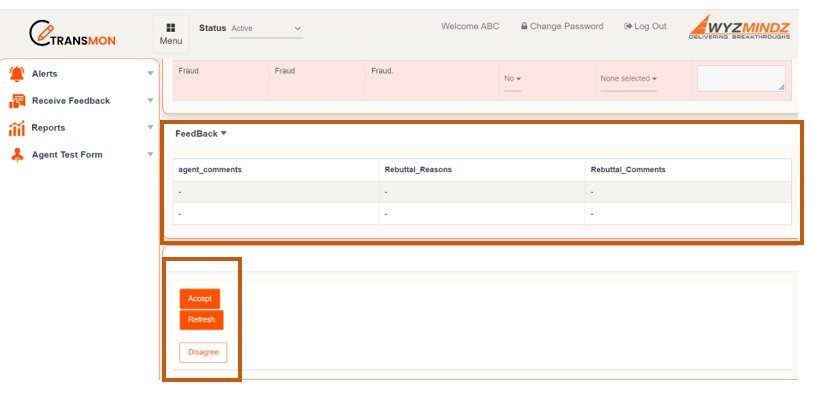This screenshot has height=397, width=814.
Task: Select Receive Feedback in sidebar menu
Action: pos(71,101)
